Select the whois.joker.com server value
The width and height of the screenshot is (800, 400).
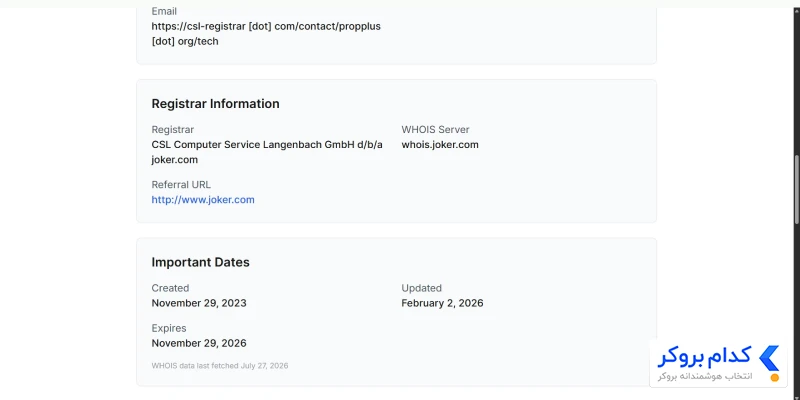pos(440,144)
